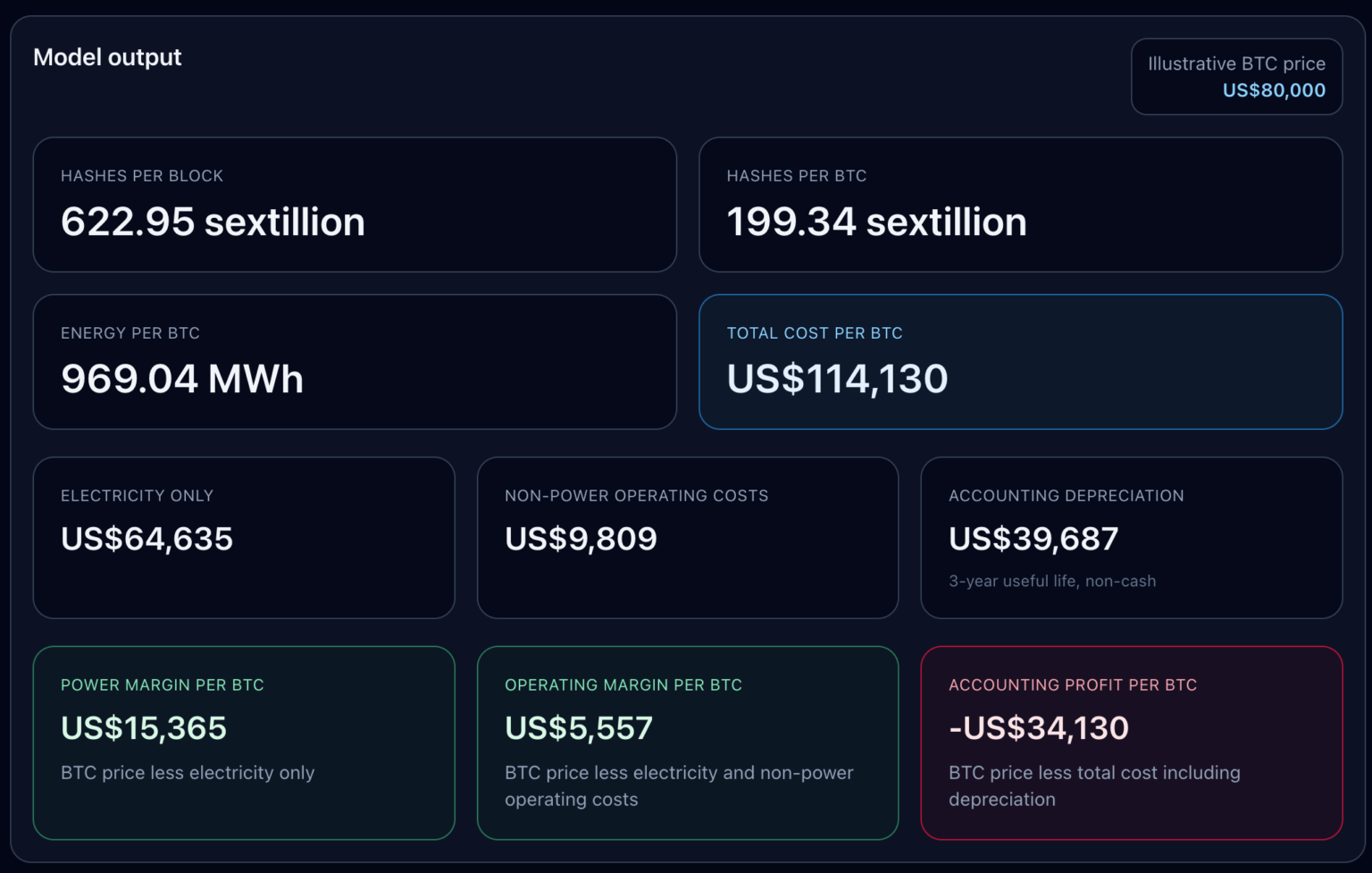
Task: Select the Energy Per BTC card
Action: tap(355, 361)
